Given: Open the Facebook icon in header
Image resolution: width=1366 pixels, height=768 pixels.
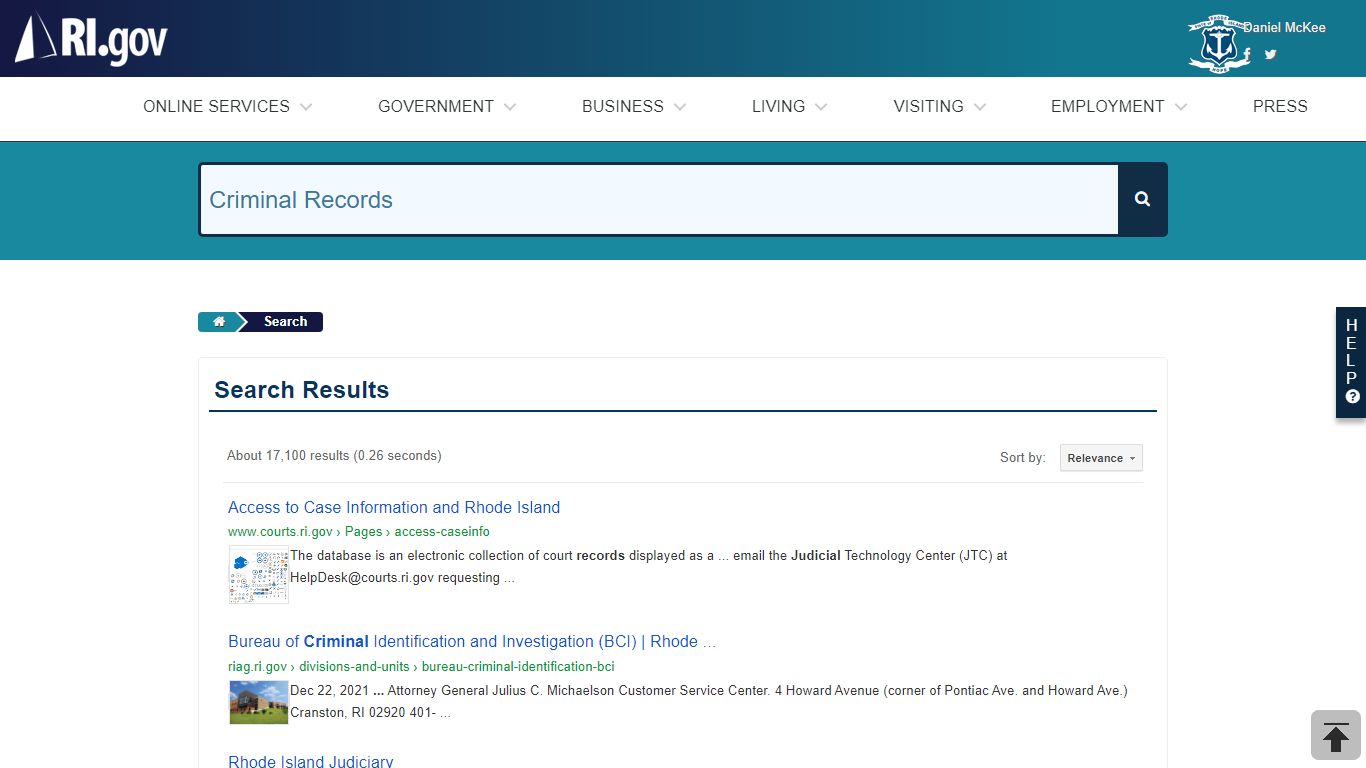Looking at the screenshot, I should coord(1247,55).
